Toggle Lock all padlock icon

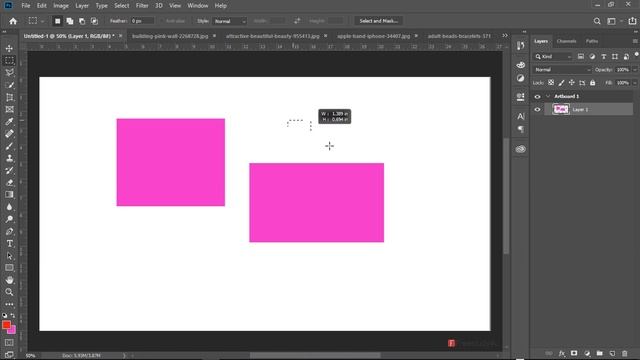(x=593, y=83)
